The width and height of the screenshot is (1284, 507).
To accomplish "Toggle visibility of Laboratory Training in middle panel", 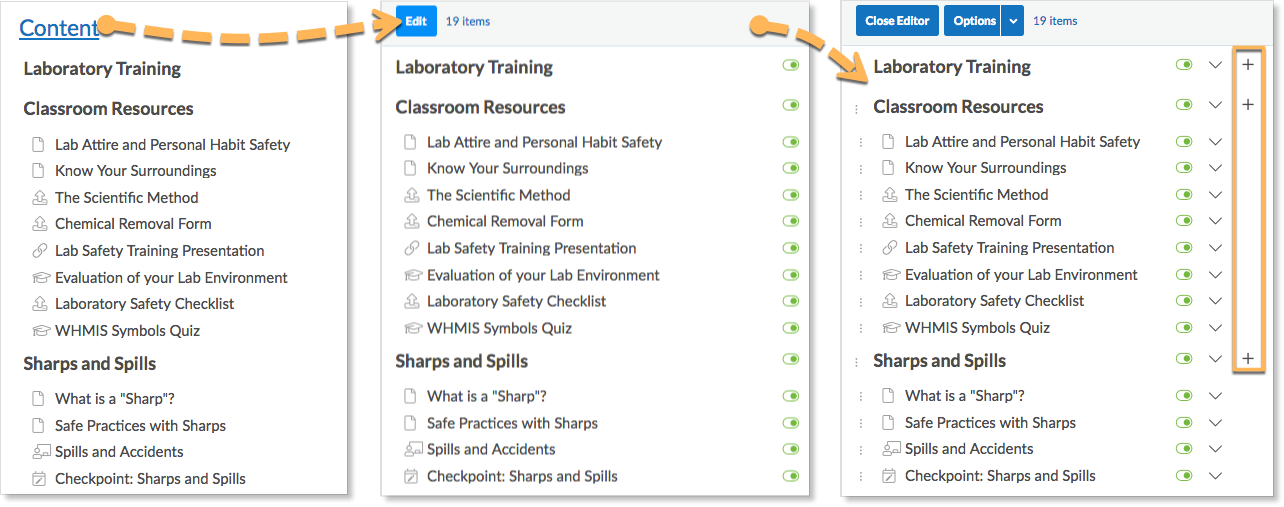I will (792, 66).
